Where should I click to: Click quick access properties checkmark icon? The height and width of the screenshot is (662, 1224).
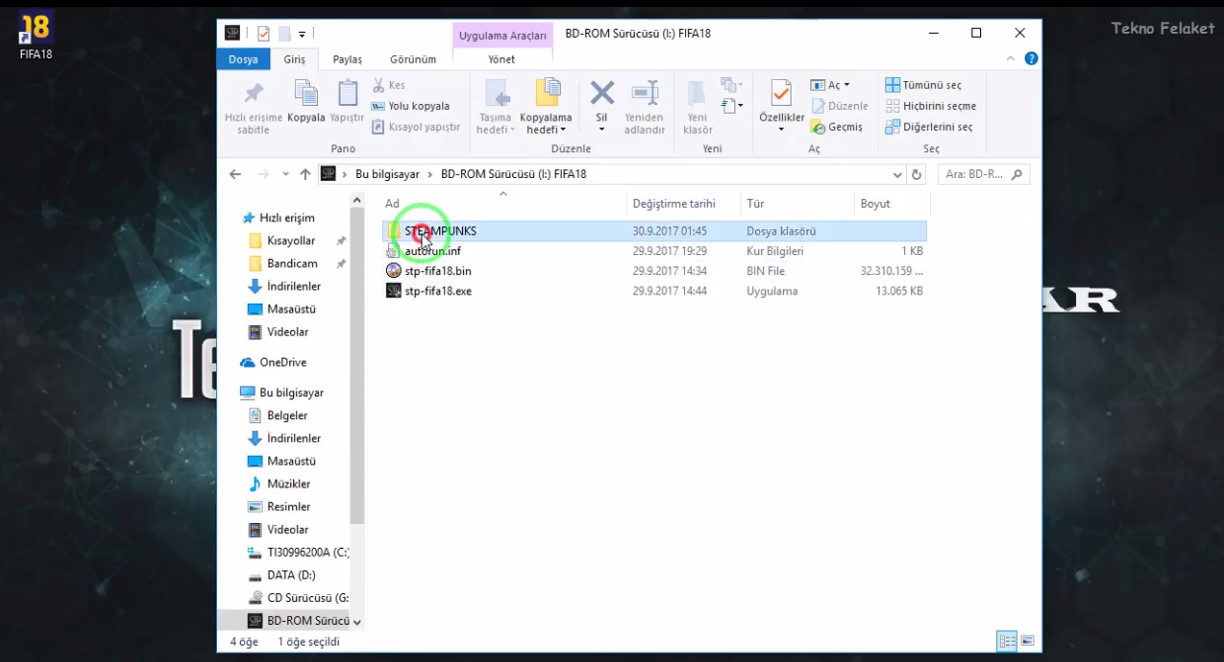pos(264,33)
